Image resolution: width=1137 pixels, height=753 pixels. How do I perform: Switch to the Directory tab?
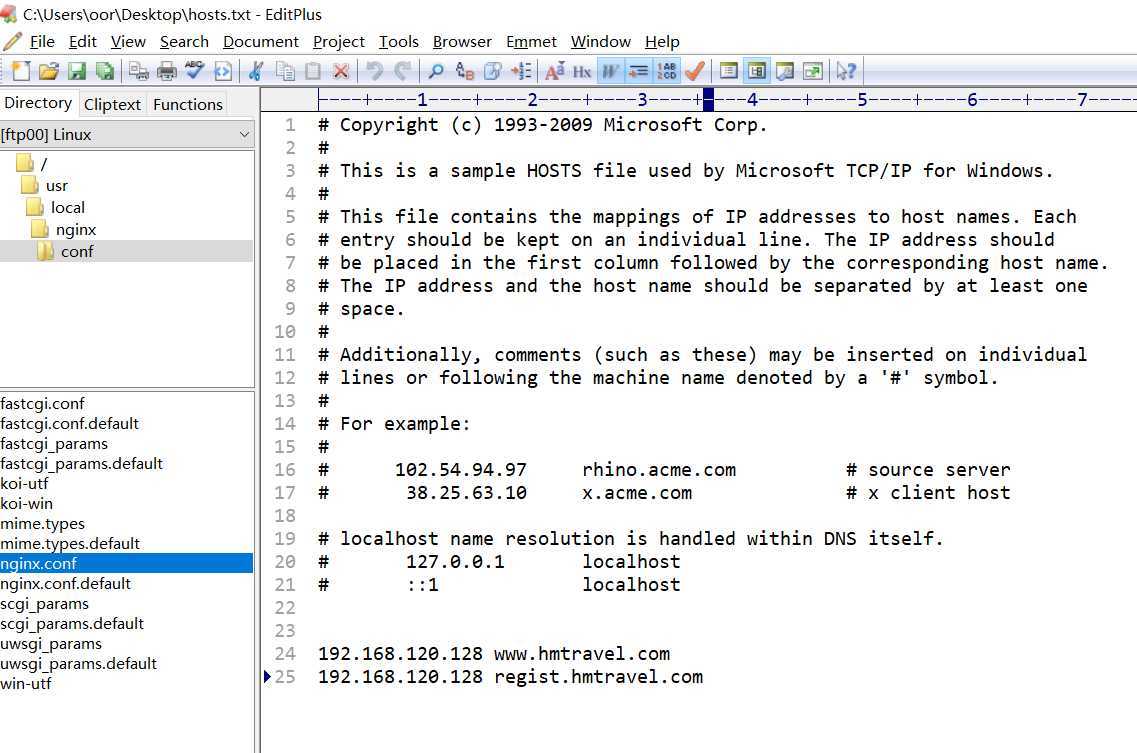[x=38, y=103]
